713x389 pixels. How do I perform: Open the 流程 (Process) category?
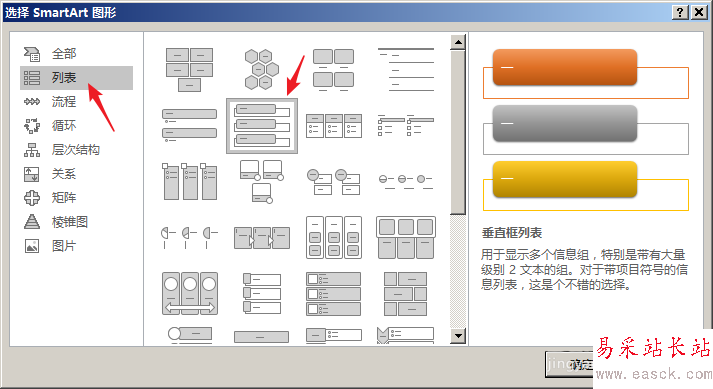point(76,102)
